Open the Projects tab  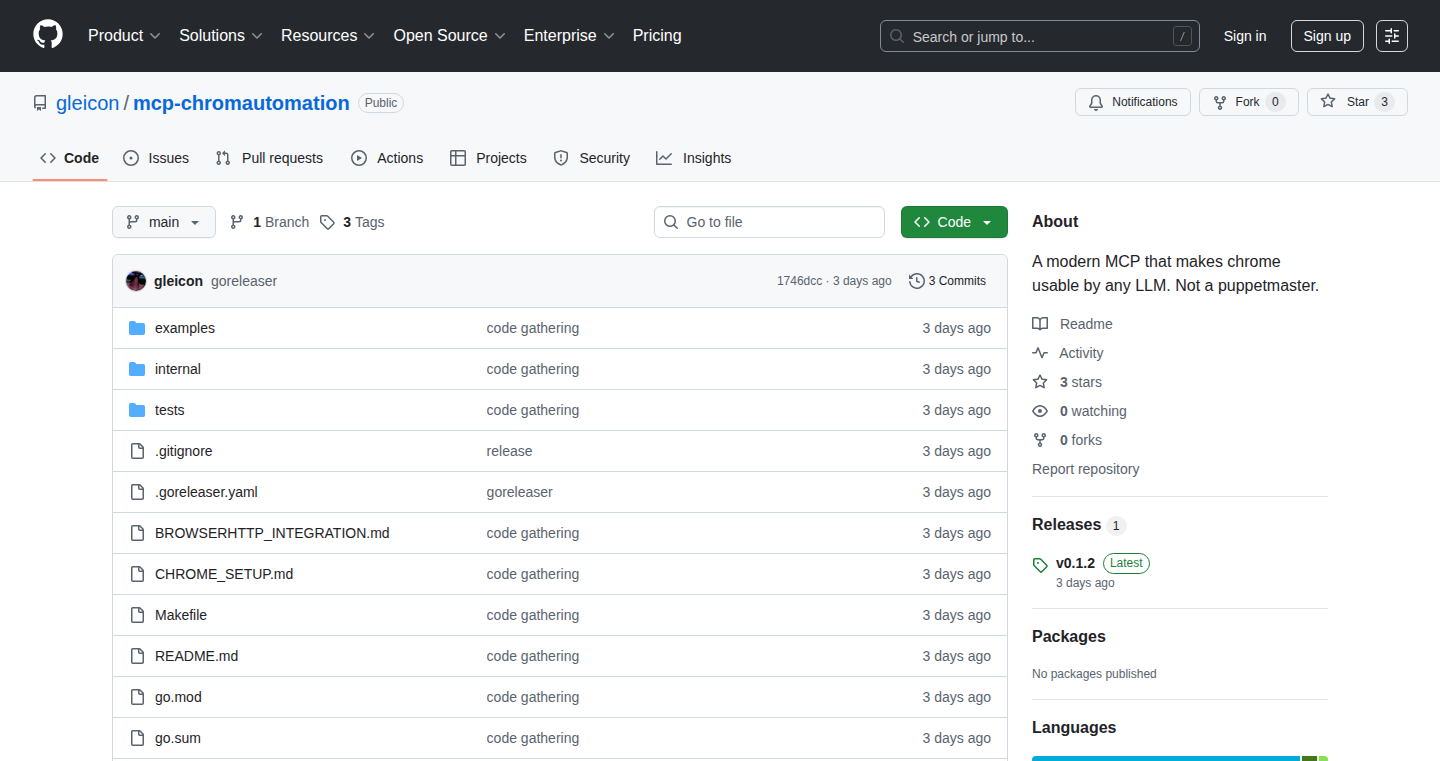[488, 158]
